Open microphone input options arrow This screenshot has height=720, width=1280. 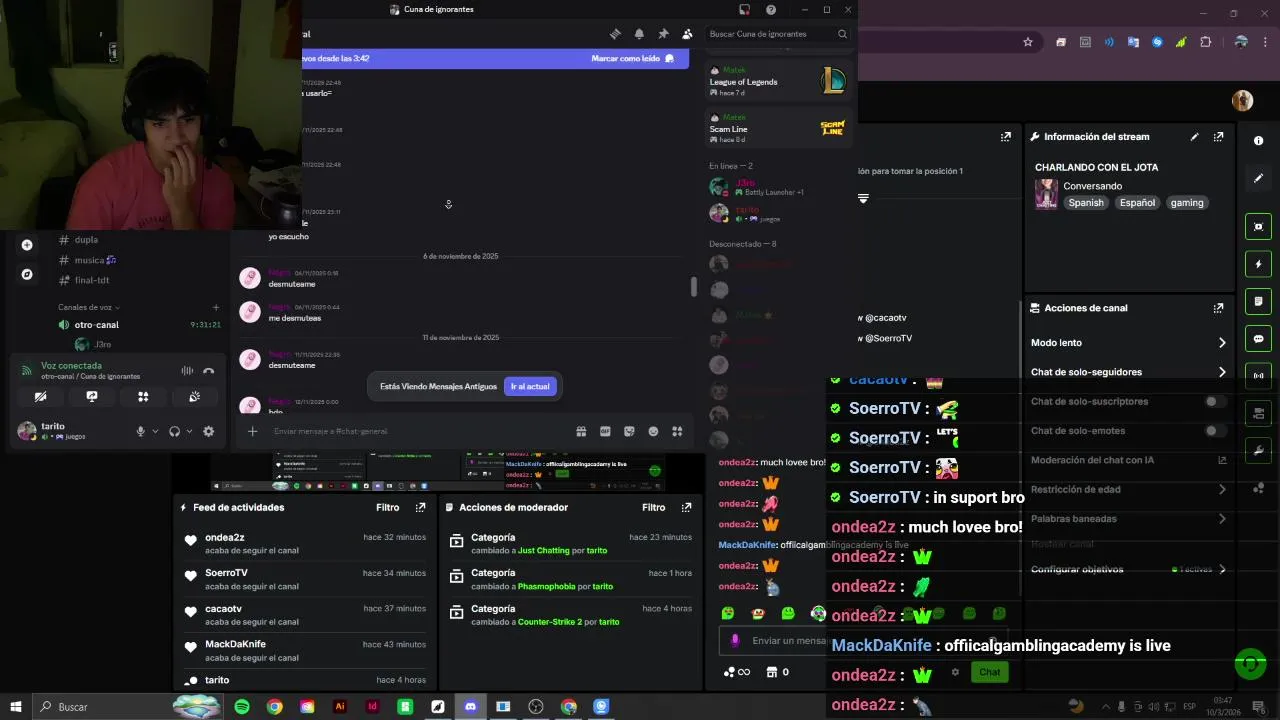point(155,431)
